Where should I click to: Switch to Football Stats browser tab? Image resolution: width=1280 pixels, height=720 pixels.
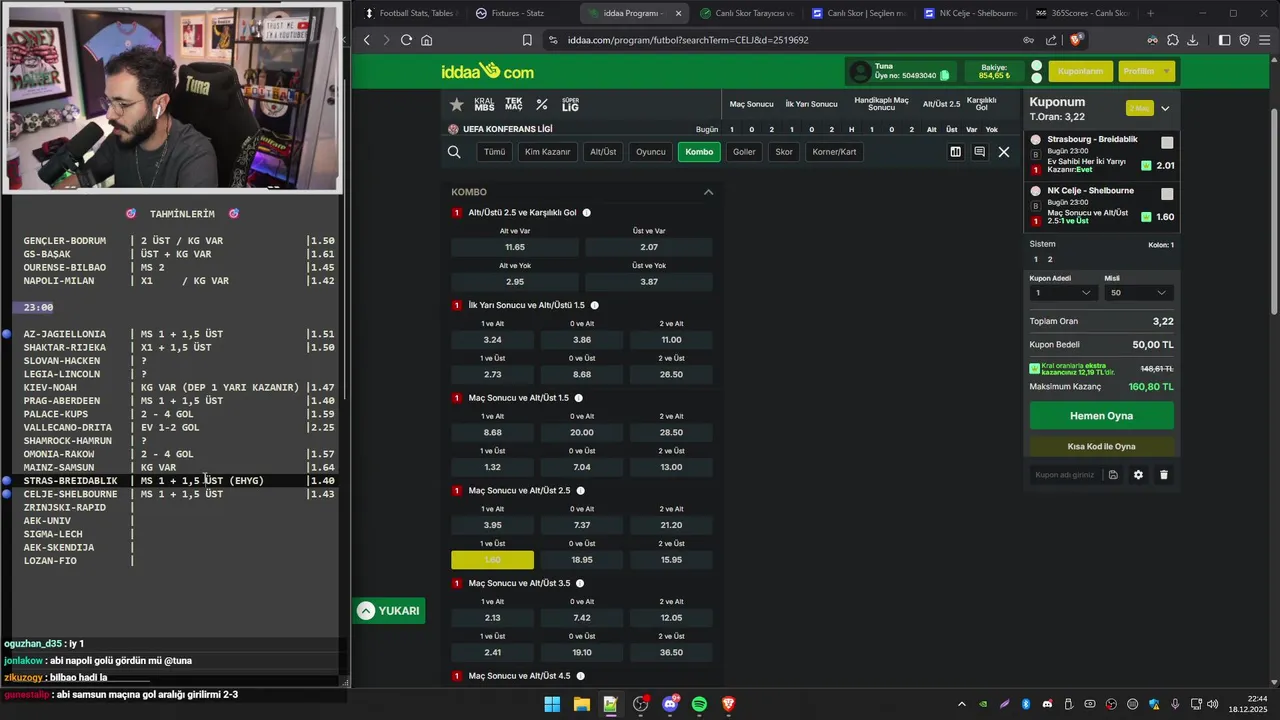(410, 13)
